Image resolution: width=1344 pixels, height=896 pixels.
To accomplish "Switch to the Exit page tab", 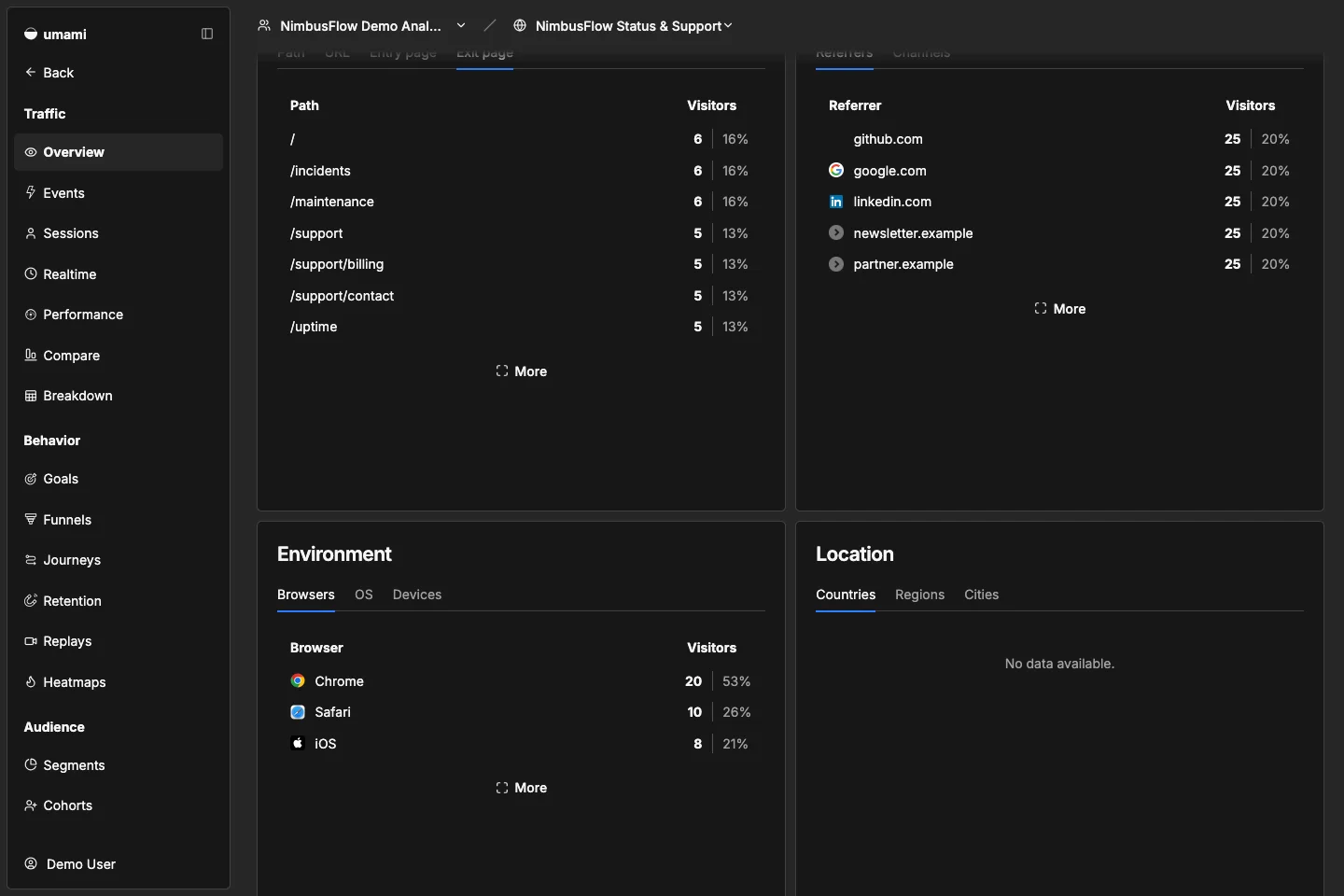I will (x=484, y=53).
